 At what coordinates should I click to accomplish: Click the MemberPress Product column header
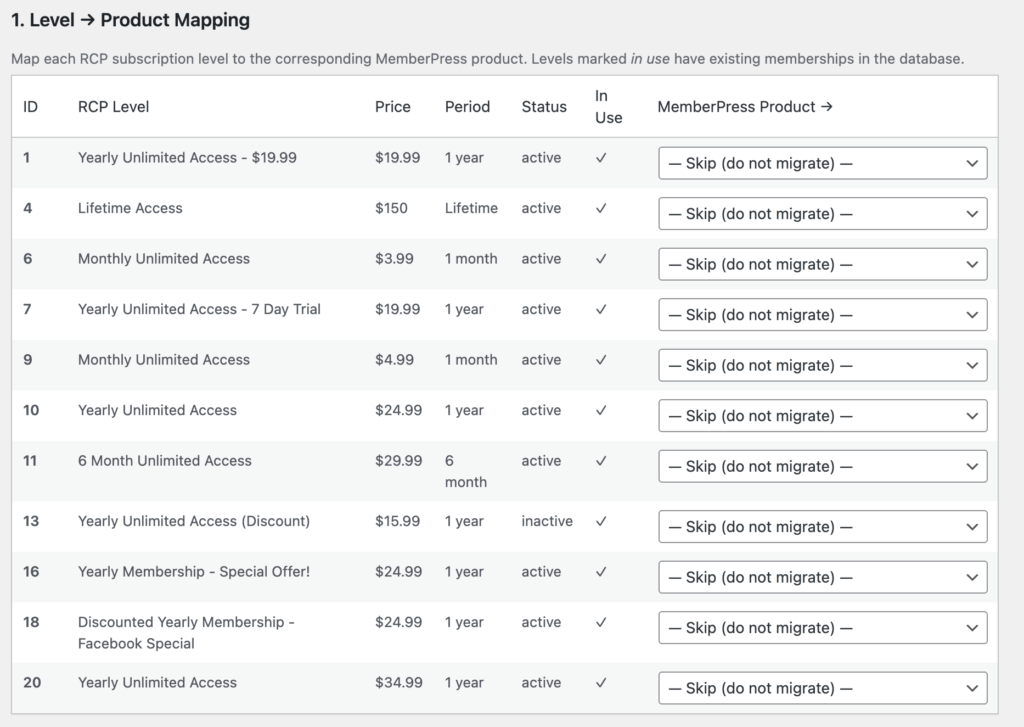point(745,106)
